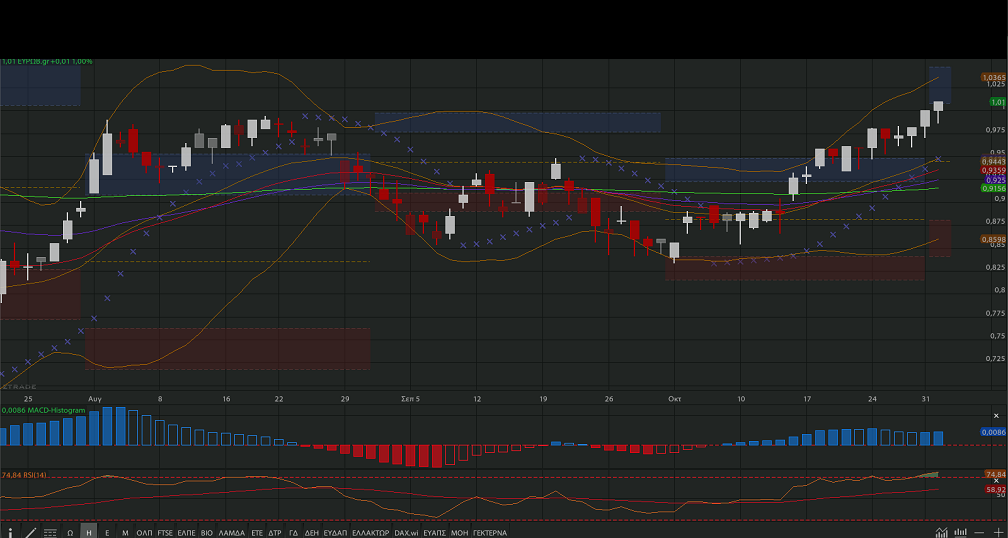Open the ΔΤΡ symbol chart
The image size is (1008, 538).
click(x=275, y=533)
